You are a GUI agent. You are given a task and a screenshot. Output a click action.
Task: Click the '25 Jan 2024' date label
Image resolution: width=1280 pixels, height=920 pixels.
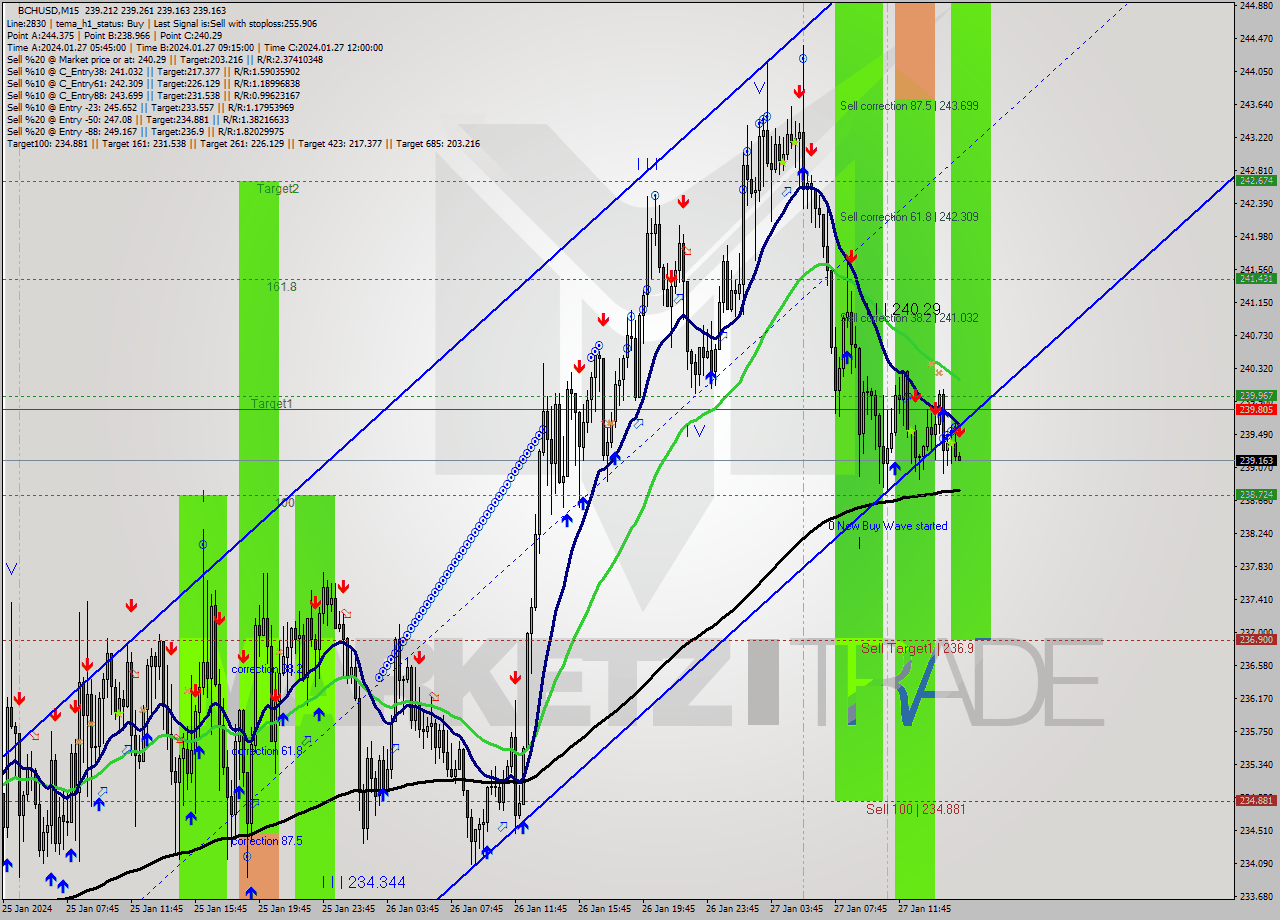click(x=27, y=909)
